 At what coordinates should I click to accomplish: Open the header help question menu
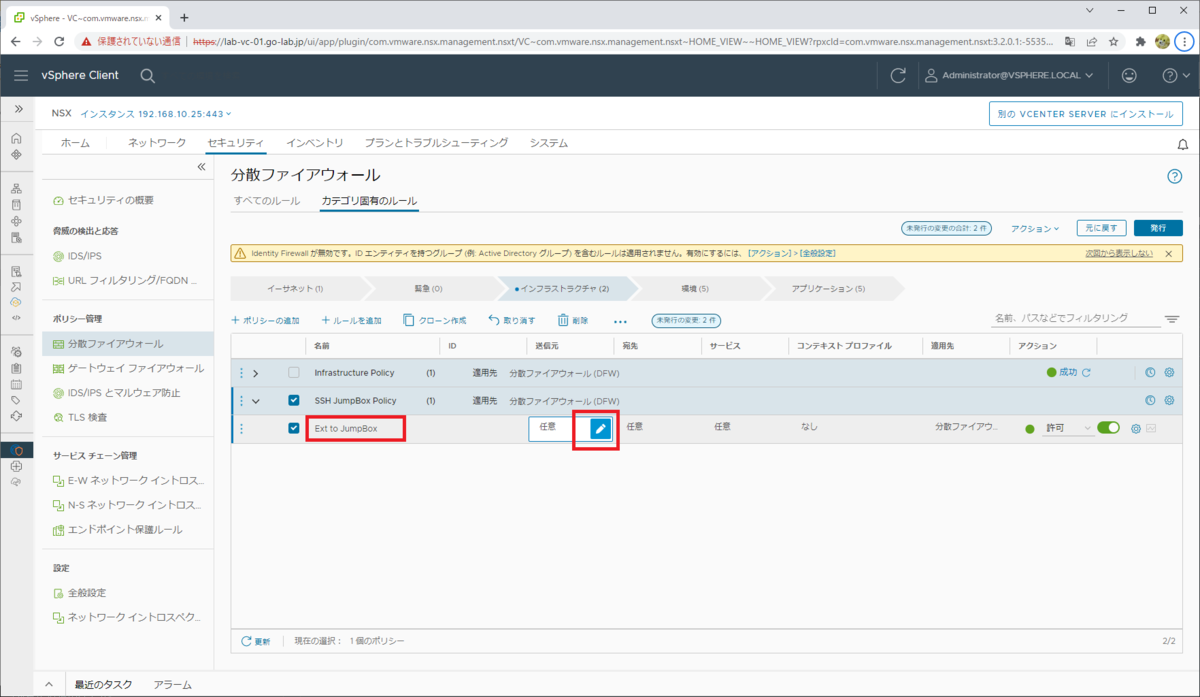pos(1175,75)
